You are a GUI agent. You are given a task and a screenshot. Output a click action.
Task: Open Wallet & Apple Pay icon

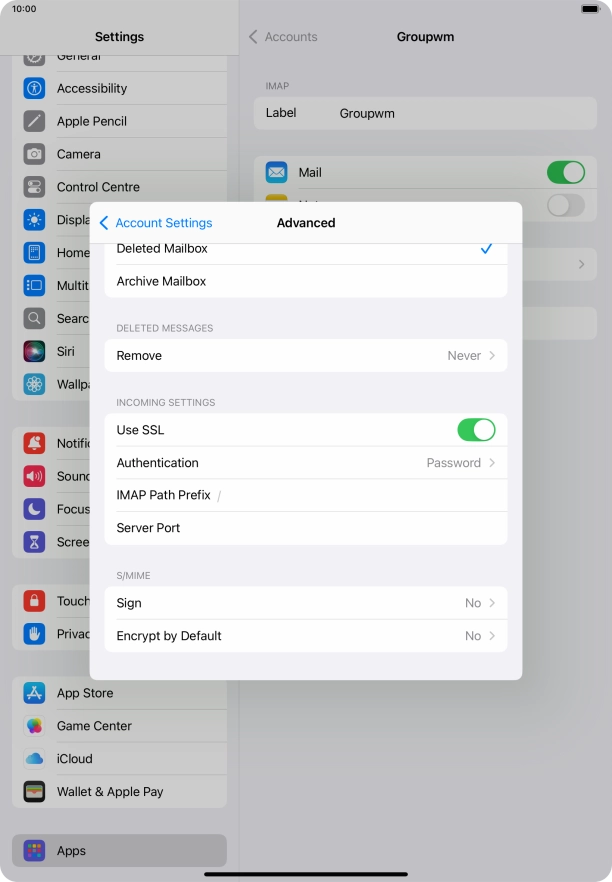pos(35,792)
